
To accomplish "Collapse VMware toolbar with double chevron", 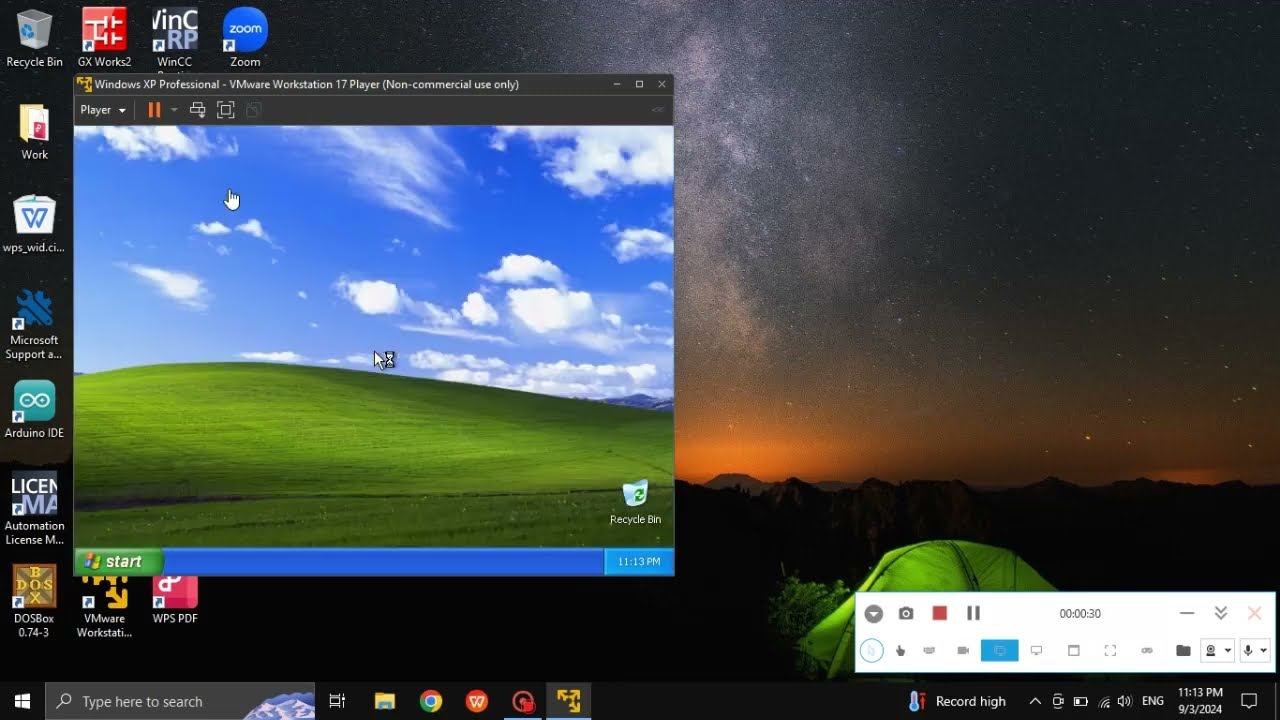I will point(658,110).
